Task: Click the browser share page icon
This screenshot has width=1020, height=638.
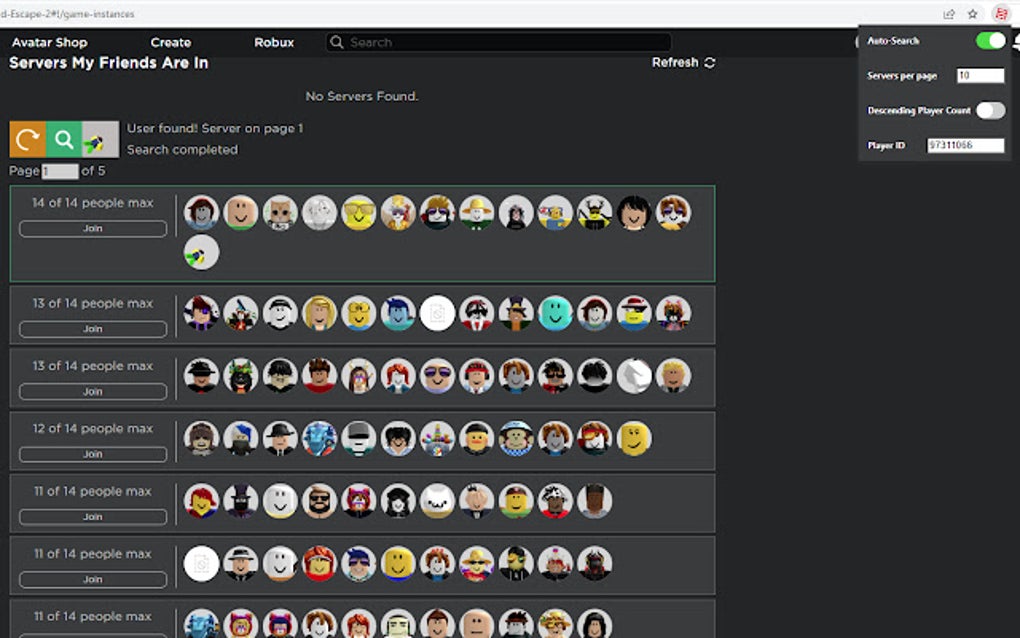Action: 949,14
